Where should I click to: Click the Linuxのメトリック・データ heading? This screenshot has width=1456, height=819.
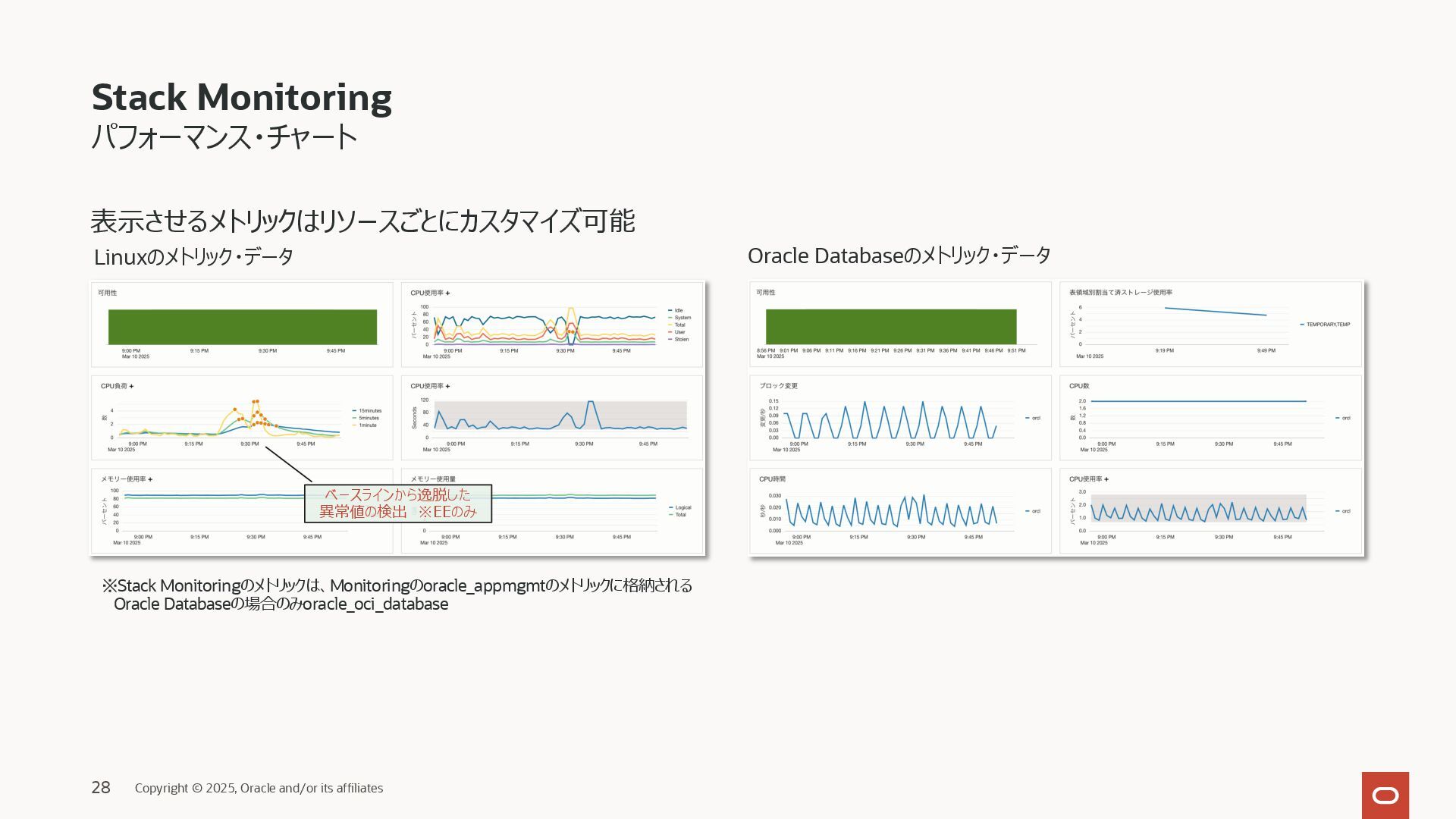pyautogui.click(x=193, y=257)
